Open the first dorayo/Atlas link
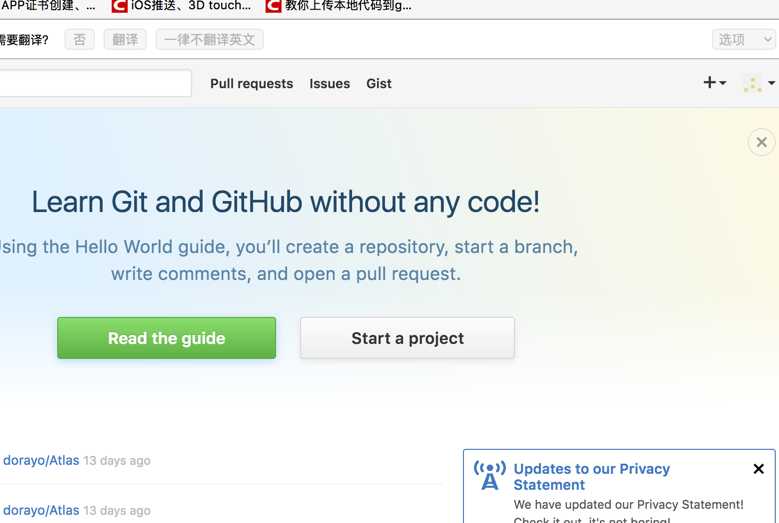The image size is (779, 523). click(41, 460)
